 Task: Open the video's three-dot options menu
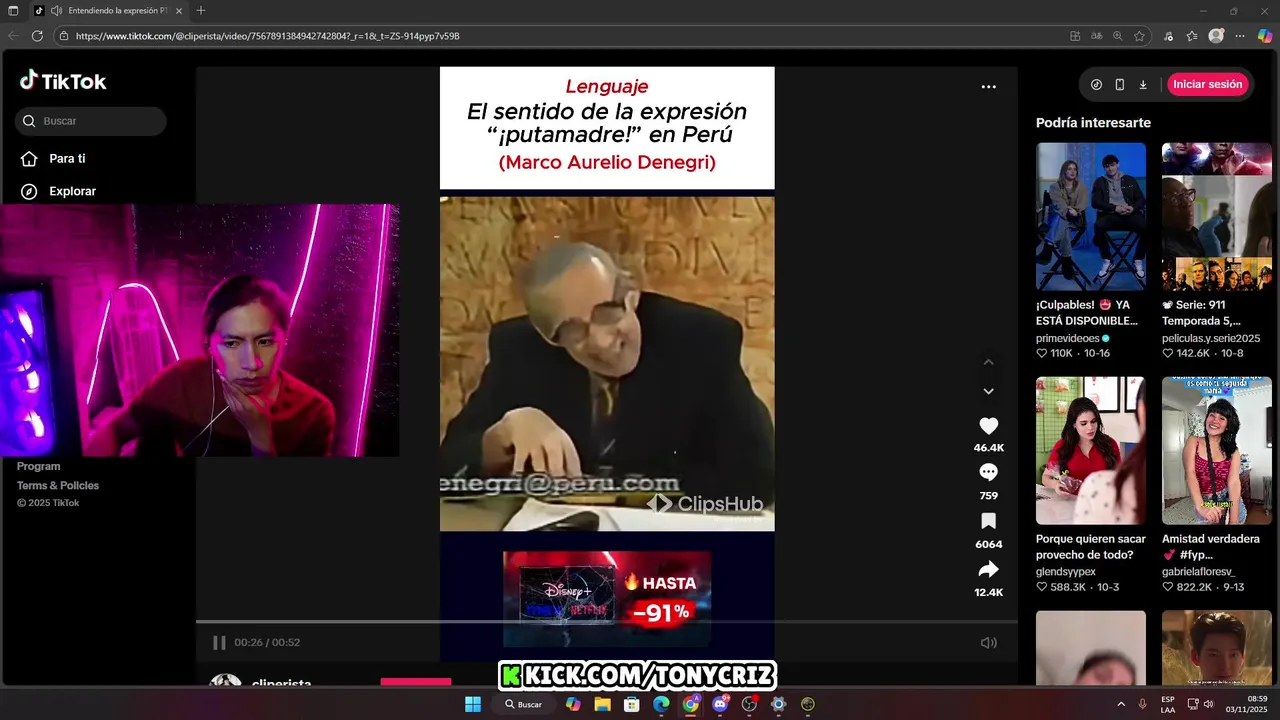point(988,87)
